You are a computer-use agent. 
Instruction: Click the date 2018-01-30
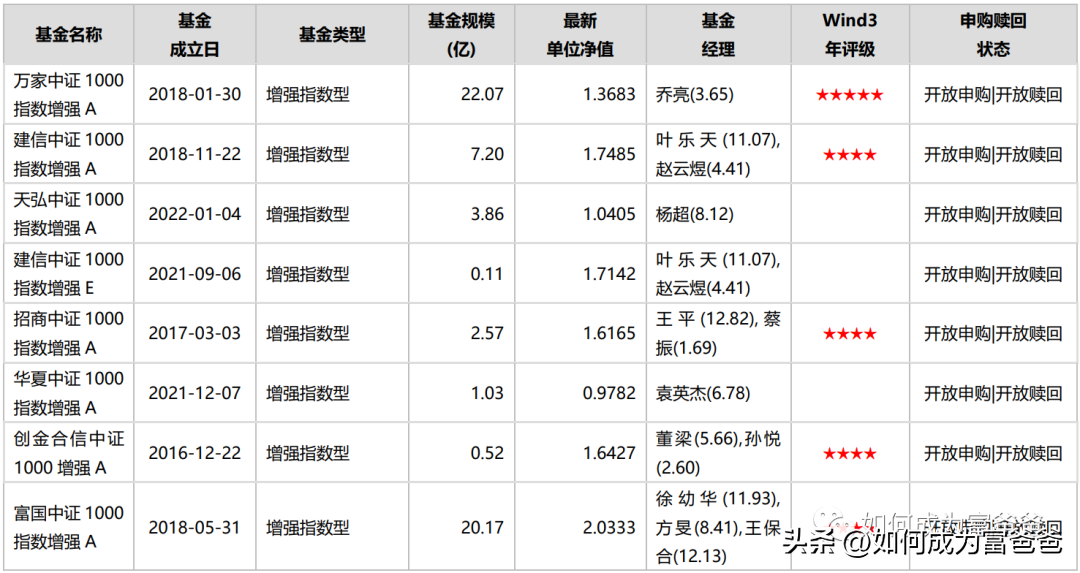(x=195, y=94)
